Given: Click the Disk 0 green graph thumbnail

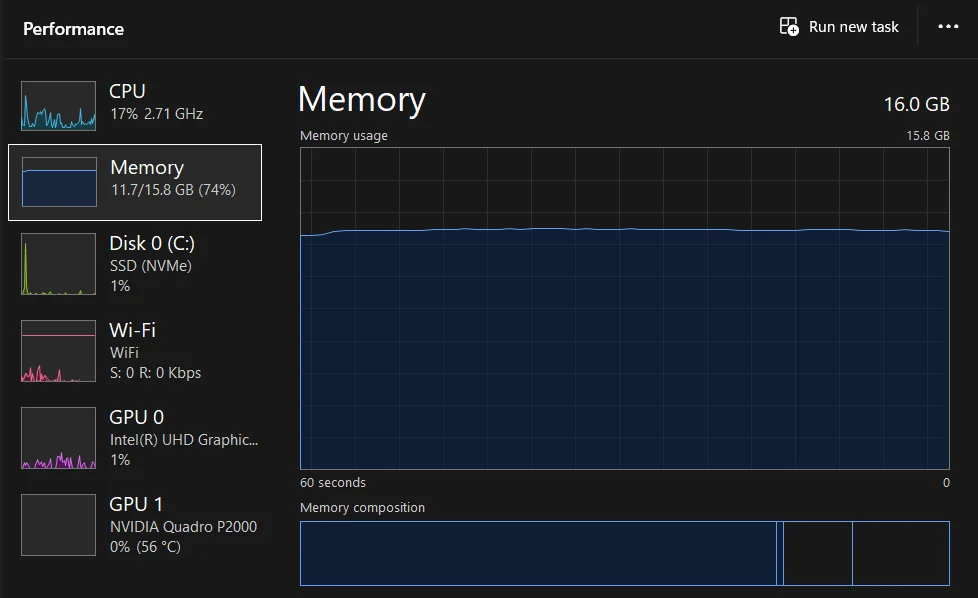Looking at the screenshot, I should [x=59, y=264].
